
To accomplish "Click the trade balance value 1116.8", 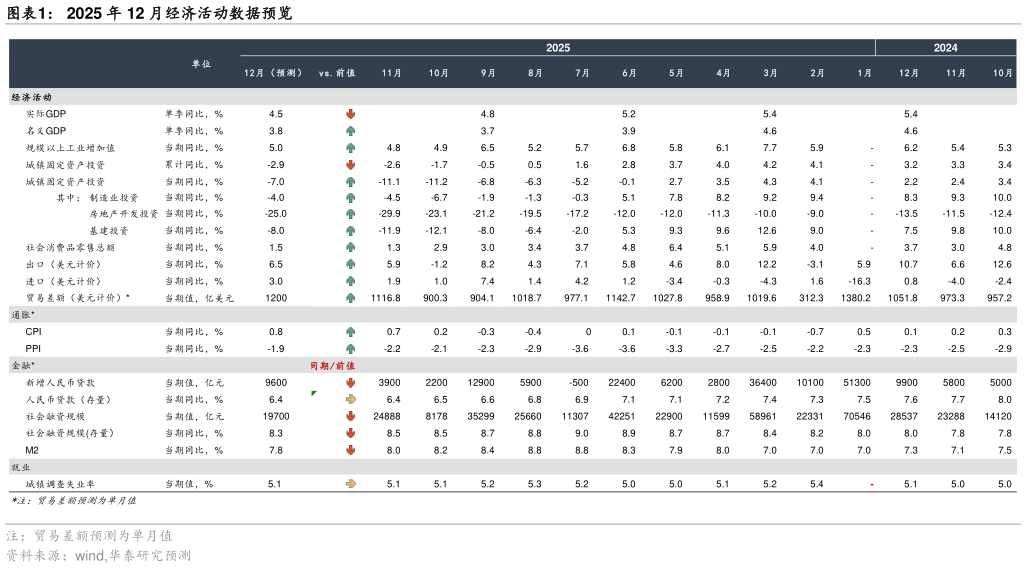I will click(x=386, y=298).
